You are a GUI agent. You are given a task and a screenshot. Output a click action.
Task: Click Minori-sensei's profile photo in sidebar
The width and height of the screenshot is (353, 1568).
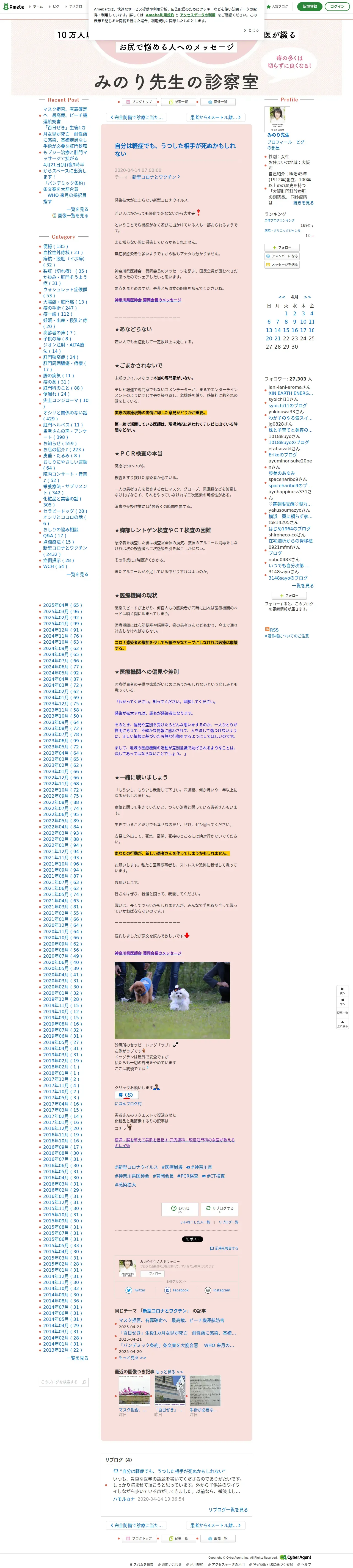click(x=277, y=119)
